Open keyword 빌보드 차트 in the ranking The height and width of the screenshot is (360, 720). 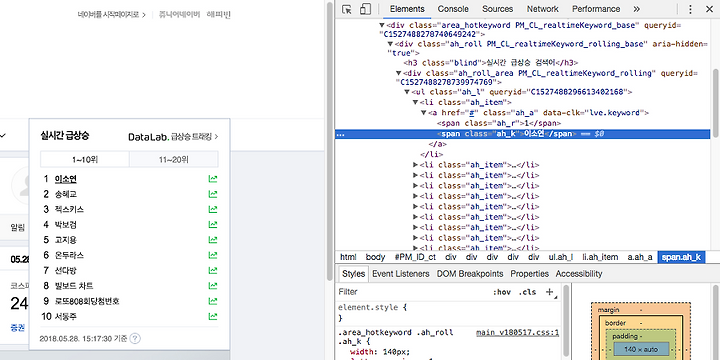(73, 286)
